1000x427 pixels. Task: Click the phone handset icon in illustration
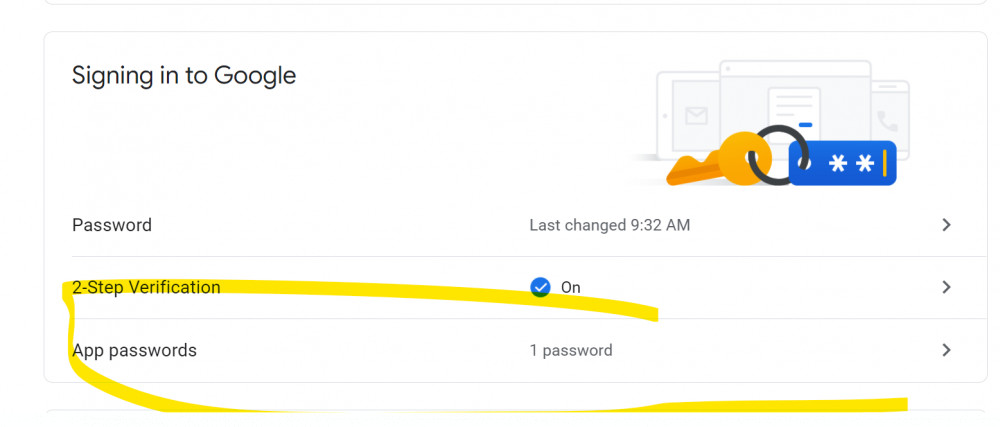tap(886, 120)
